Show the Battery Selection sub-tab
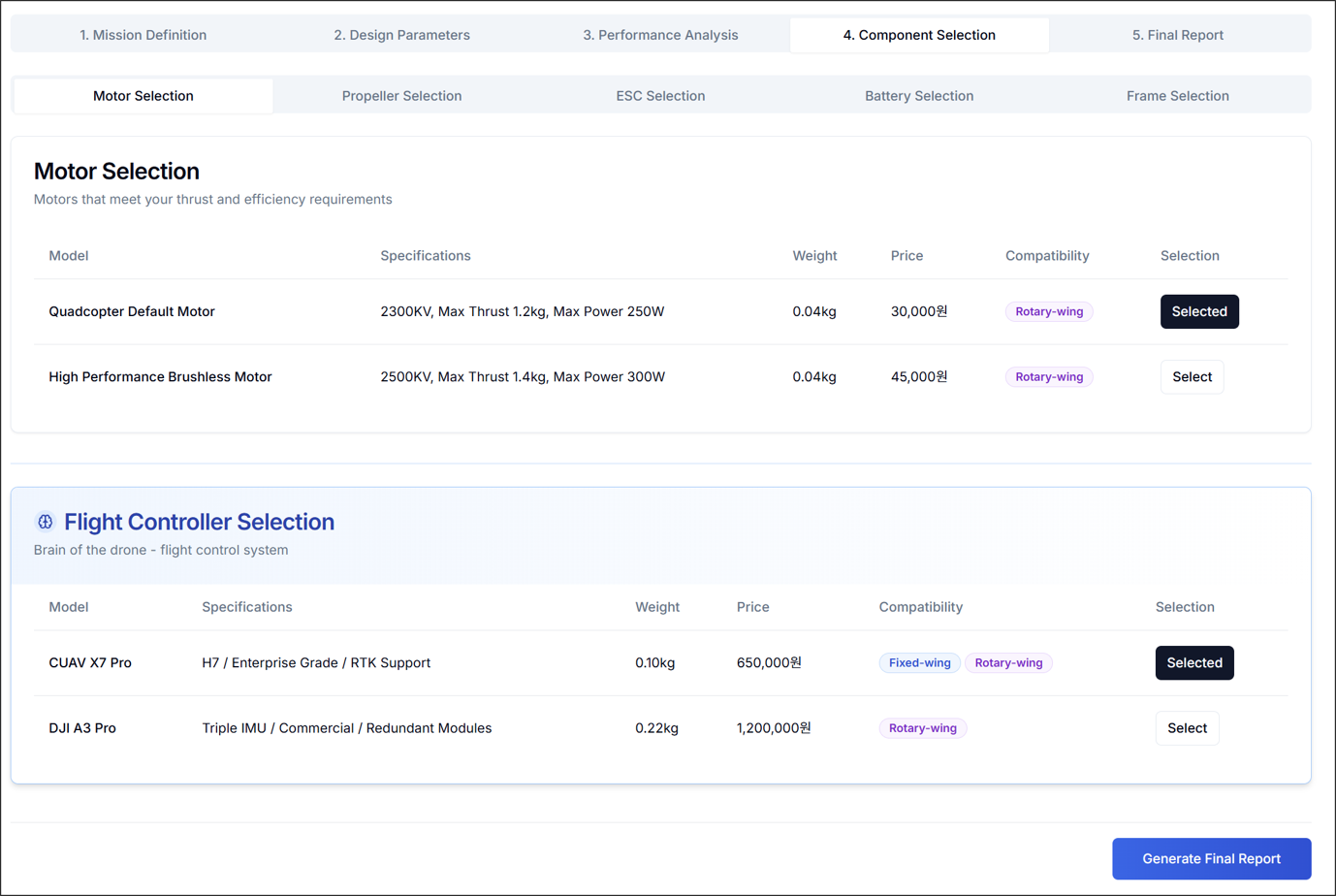Screen dimensions: 1336x896 coord(918,96)
